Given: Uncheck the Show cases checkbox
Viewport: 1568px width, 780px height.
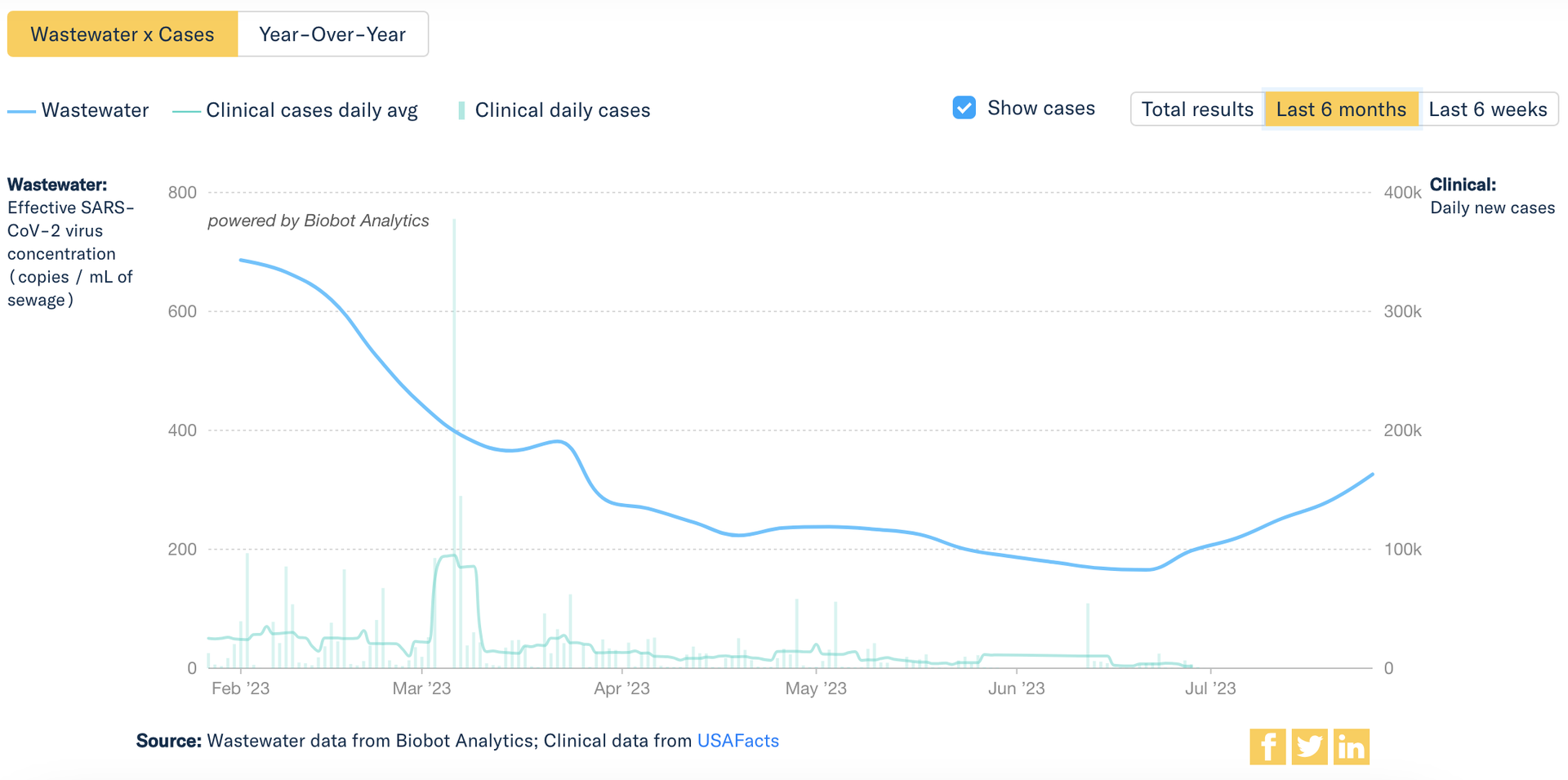Looking at the screenshot, I should (x=964, y=108).
